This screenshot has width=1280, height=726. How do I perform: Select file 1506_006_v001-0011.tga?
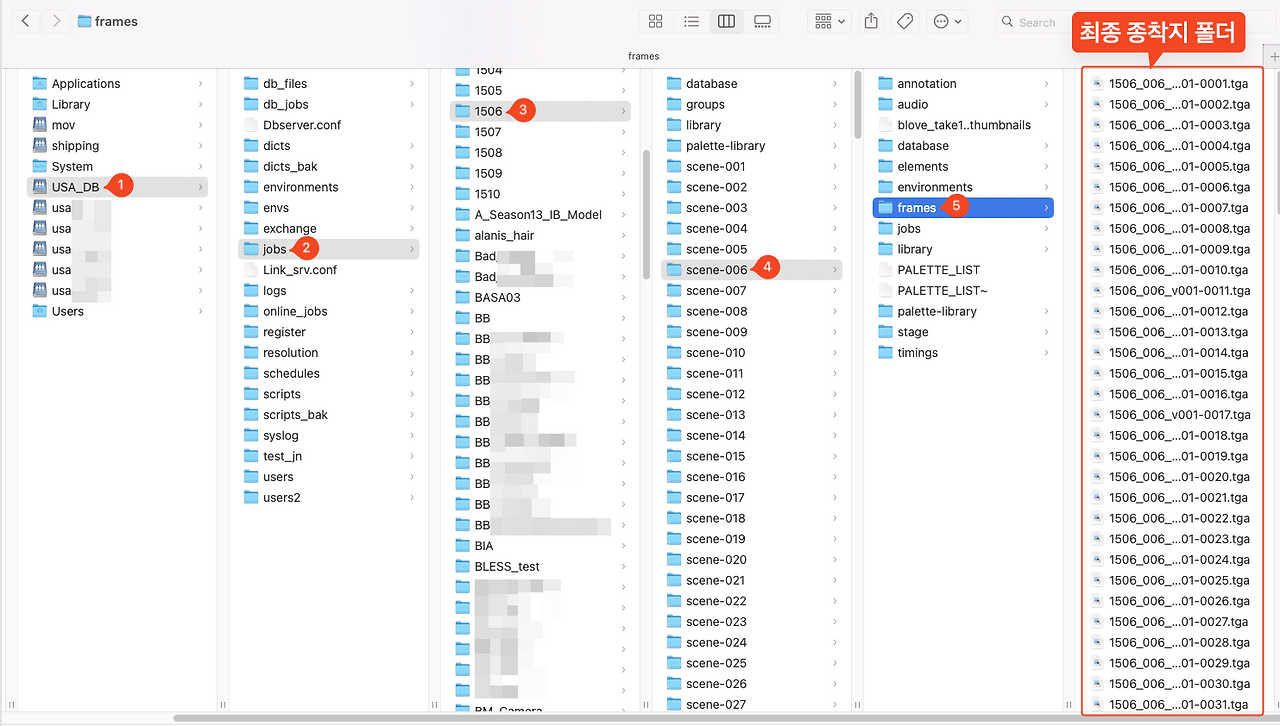(x=1171, y=291)
